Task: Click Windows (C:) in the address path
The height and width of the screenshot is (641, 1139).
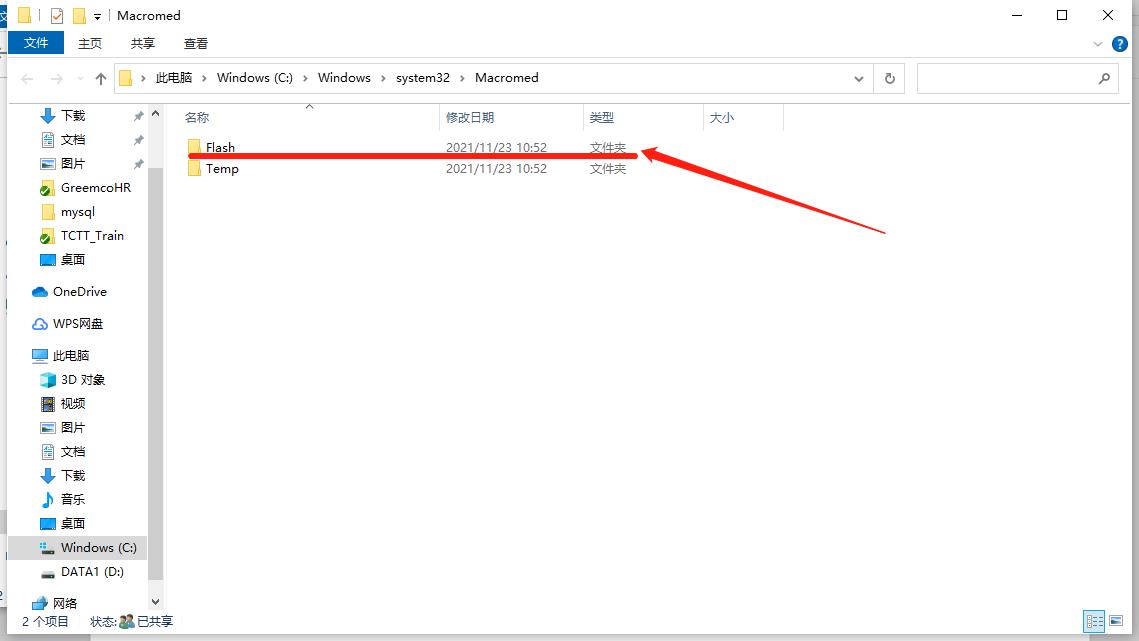Action: coord(254,78)
